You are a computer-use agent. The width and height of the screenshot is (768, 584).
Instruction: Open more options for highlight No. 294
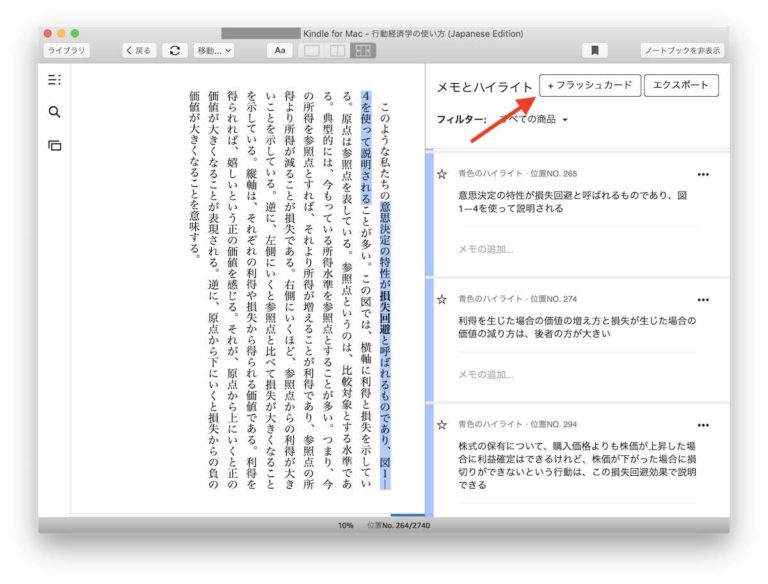pyautogui.click(x=704, y=425)
